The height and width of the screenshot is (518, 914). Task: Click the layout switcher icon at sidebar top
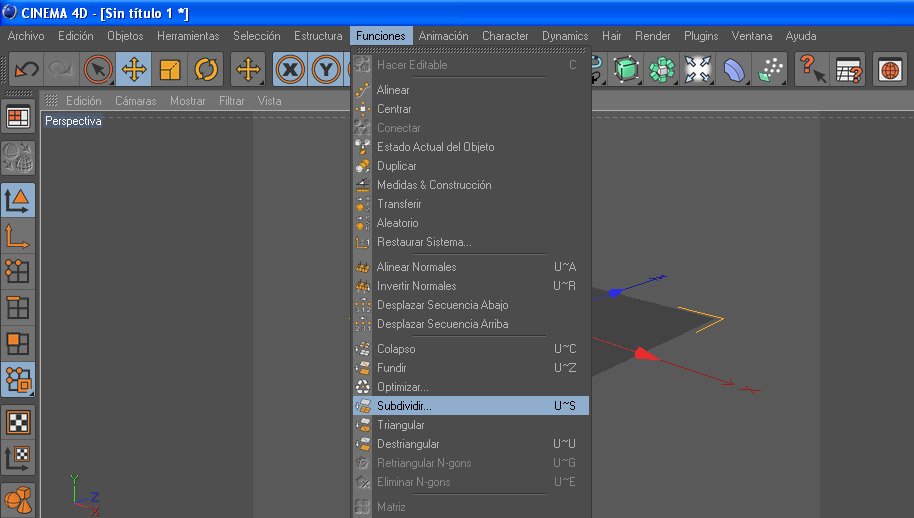[18, 117]
